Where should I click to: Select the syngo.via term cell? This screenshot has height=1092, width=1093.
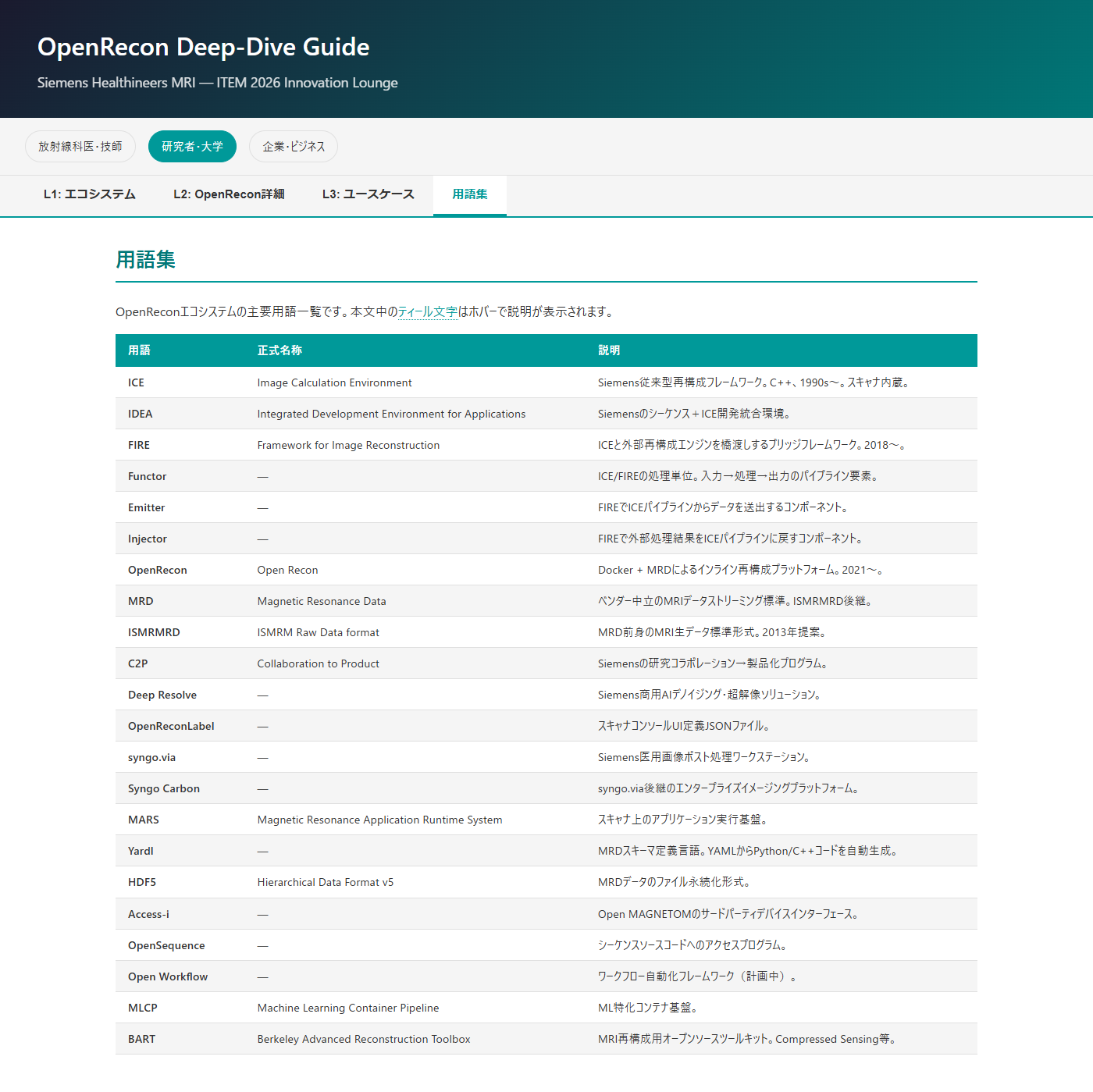tap(151, 757)
